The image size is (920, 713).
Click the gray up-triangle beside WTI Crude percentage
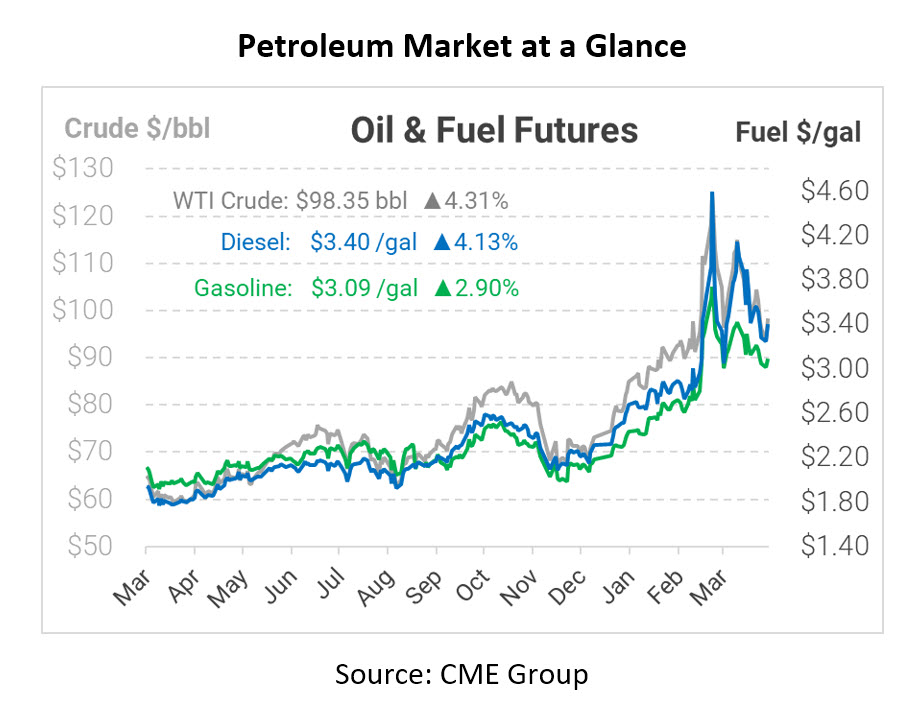click(x=432, y=201)
